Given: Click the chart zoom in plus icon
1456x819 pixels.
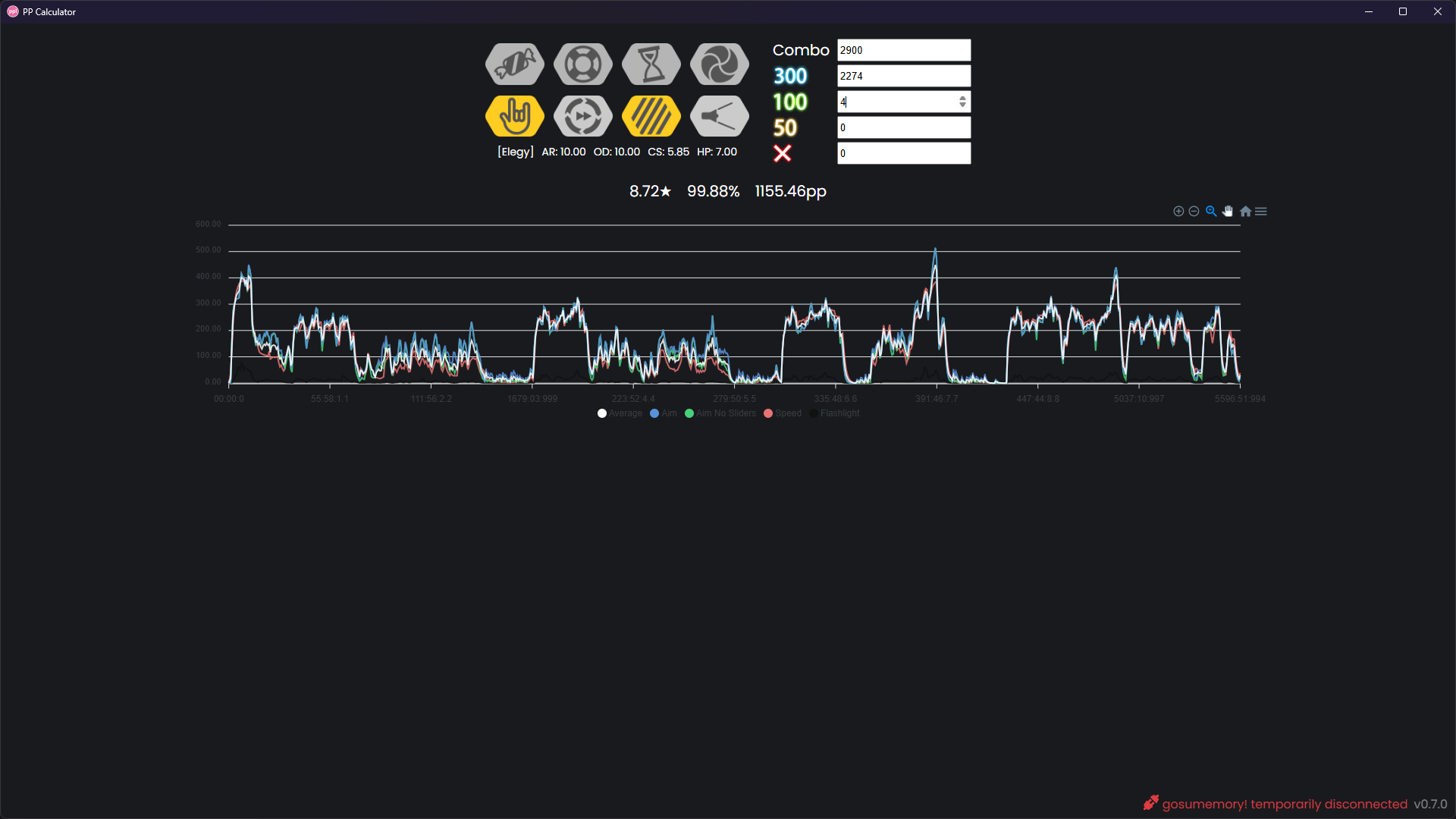Looking at the screenshot, I should pos(1178,212).
